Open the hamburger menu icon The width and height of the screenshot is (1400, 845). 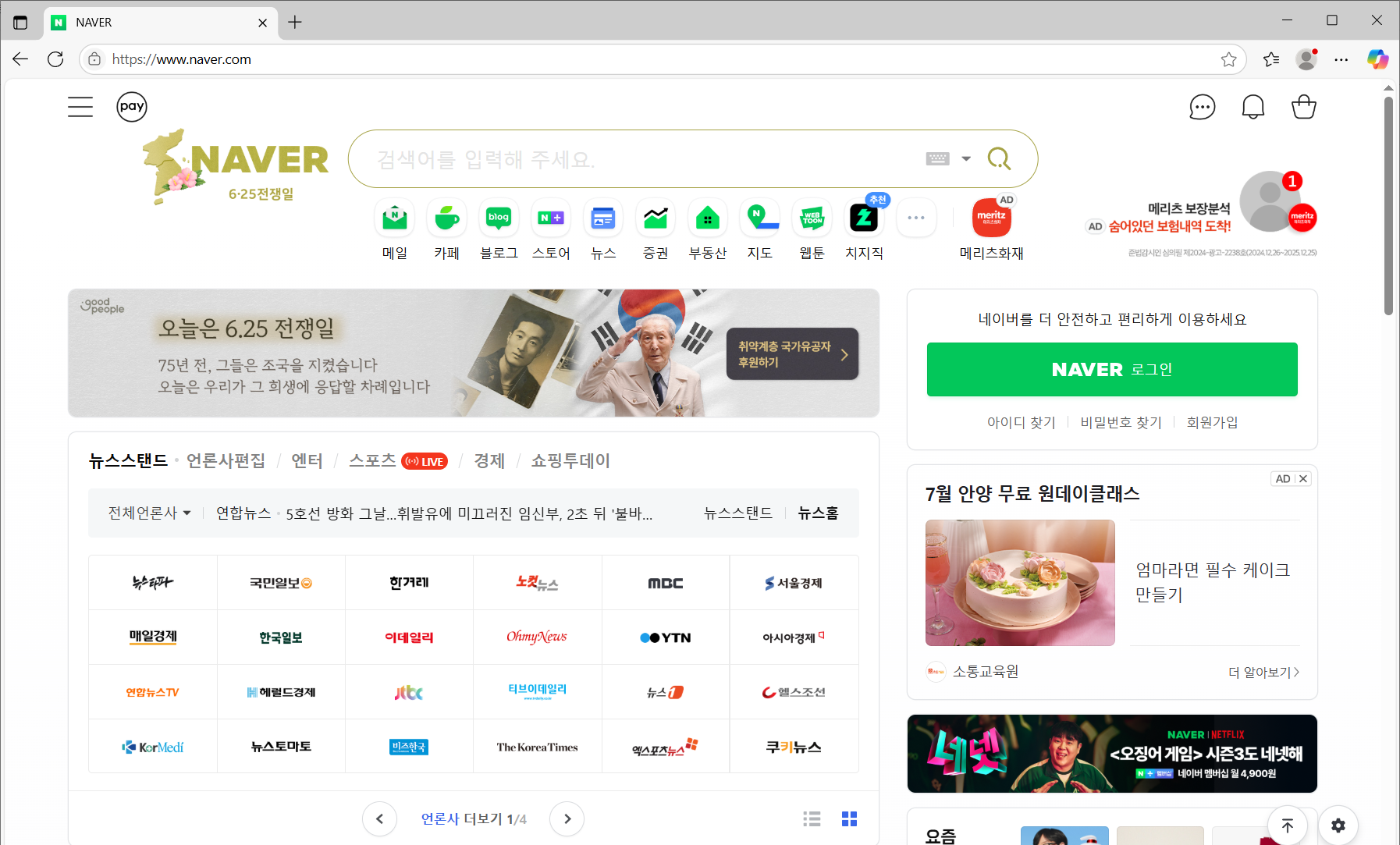(80, 107)
